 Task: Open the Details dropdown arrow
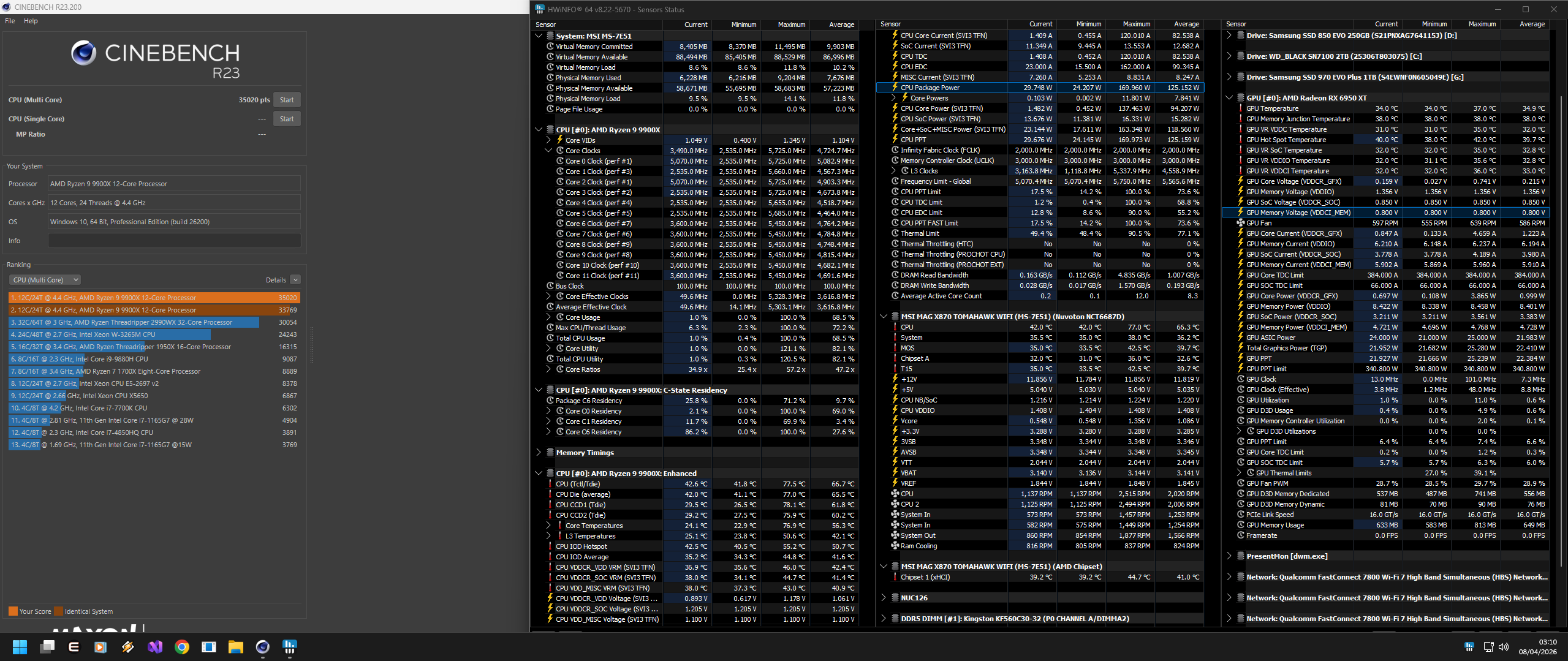click(x=295, y=280)
